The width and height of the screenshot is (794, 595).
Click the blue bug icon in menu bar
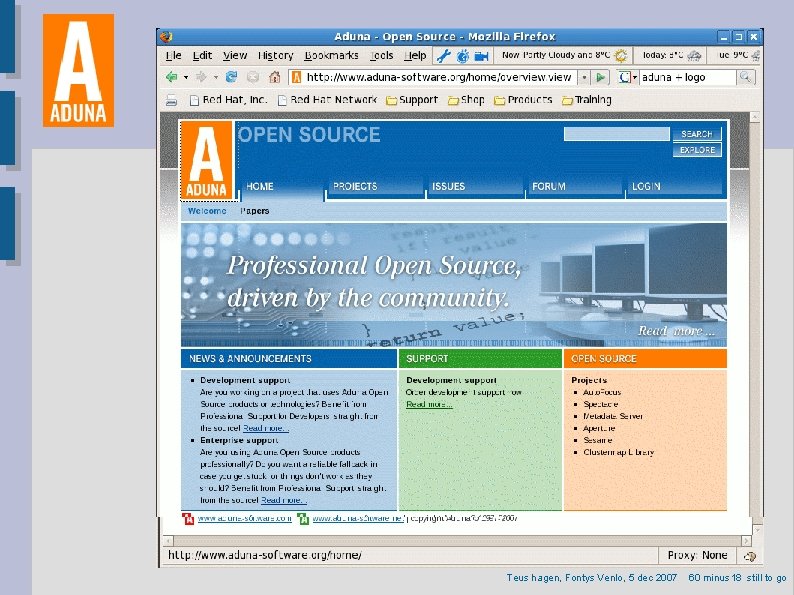[x=463, y=56]
